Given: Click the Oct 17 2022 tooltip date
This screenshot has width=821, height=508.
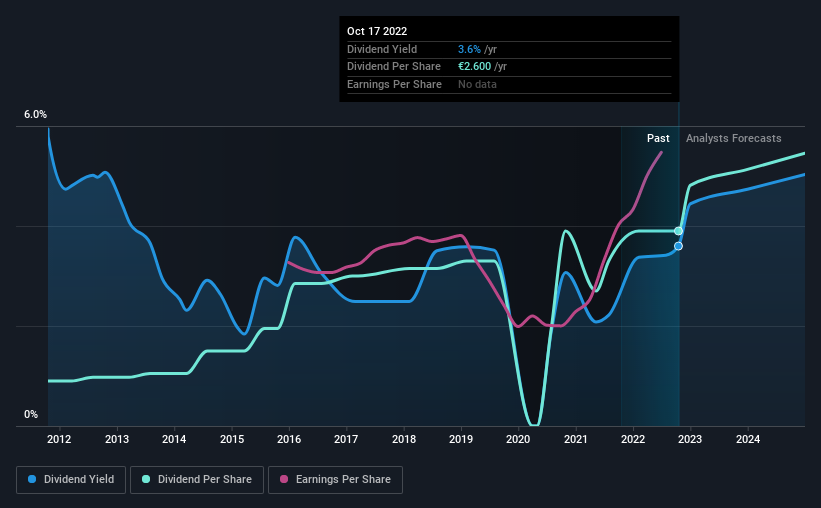Looking at the screenshot, I should [x=377, y=31].
